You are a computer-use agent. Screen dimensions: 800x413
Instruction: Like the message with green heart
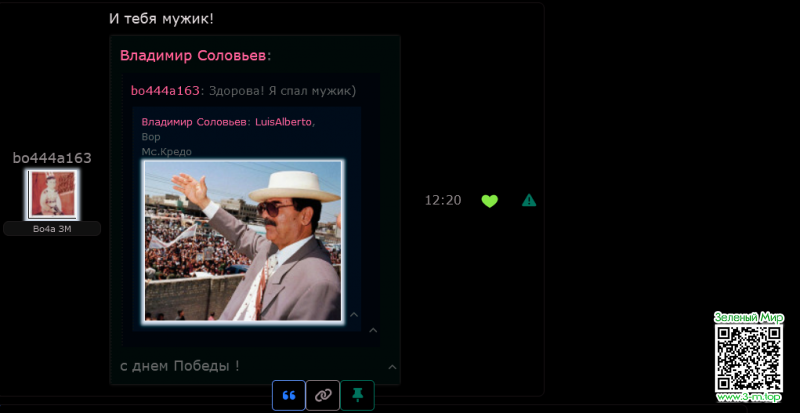tap(489, 200)
